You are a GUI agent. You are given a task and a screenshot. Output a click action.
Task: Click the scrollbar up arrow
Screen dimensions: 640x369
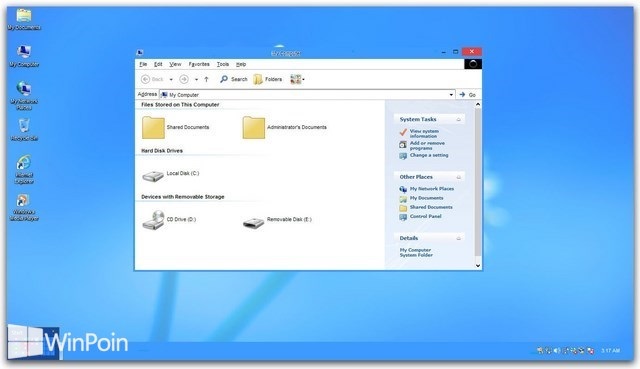(x=478, y=105)
